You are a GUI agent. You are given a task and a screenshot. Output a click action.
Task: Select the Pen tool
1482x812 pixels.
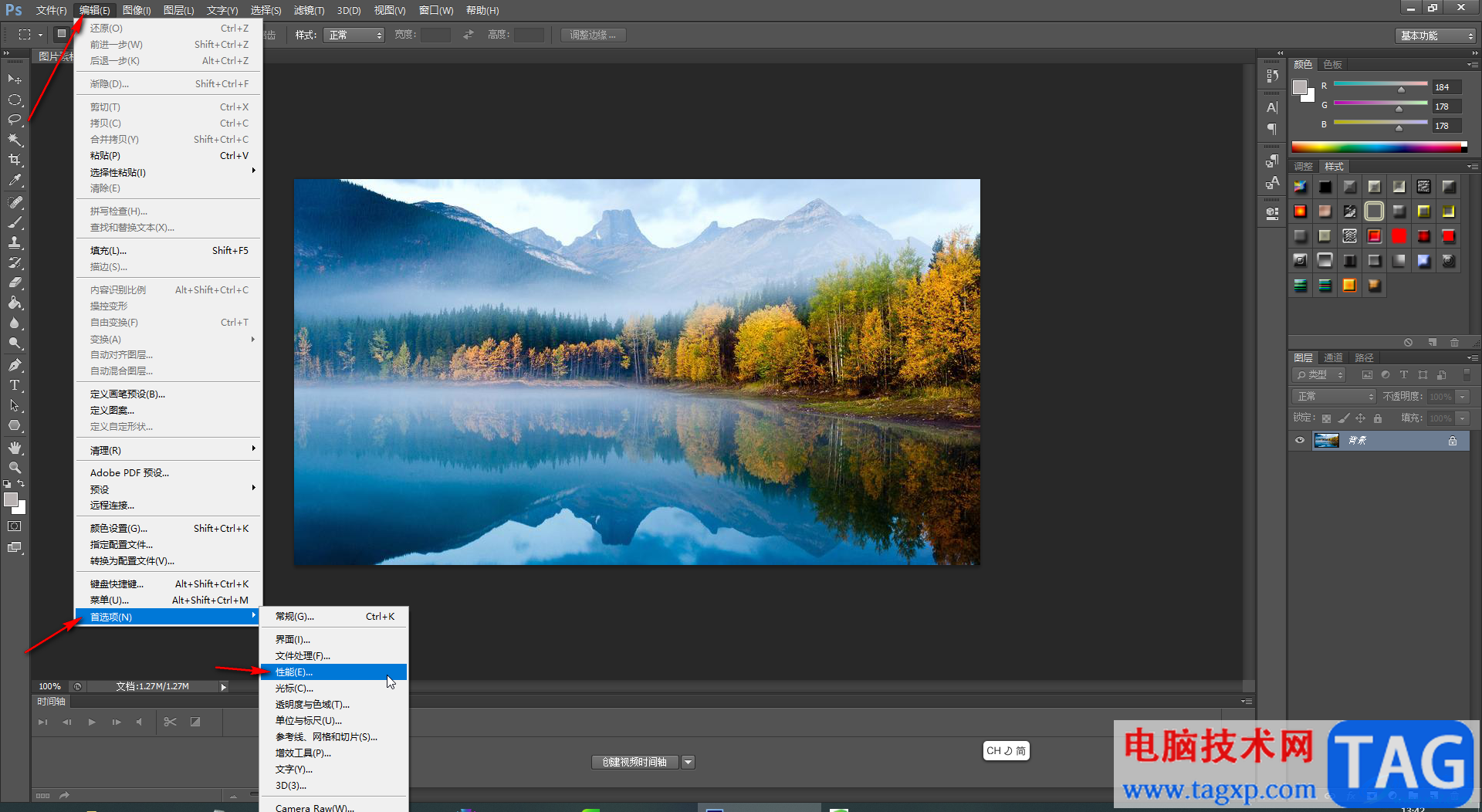pos(15,365)
